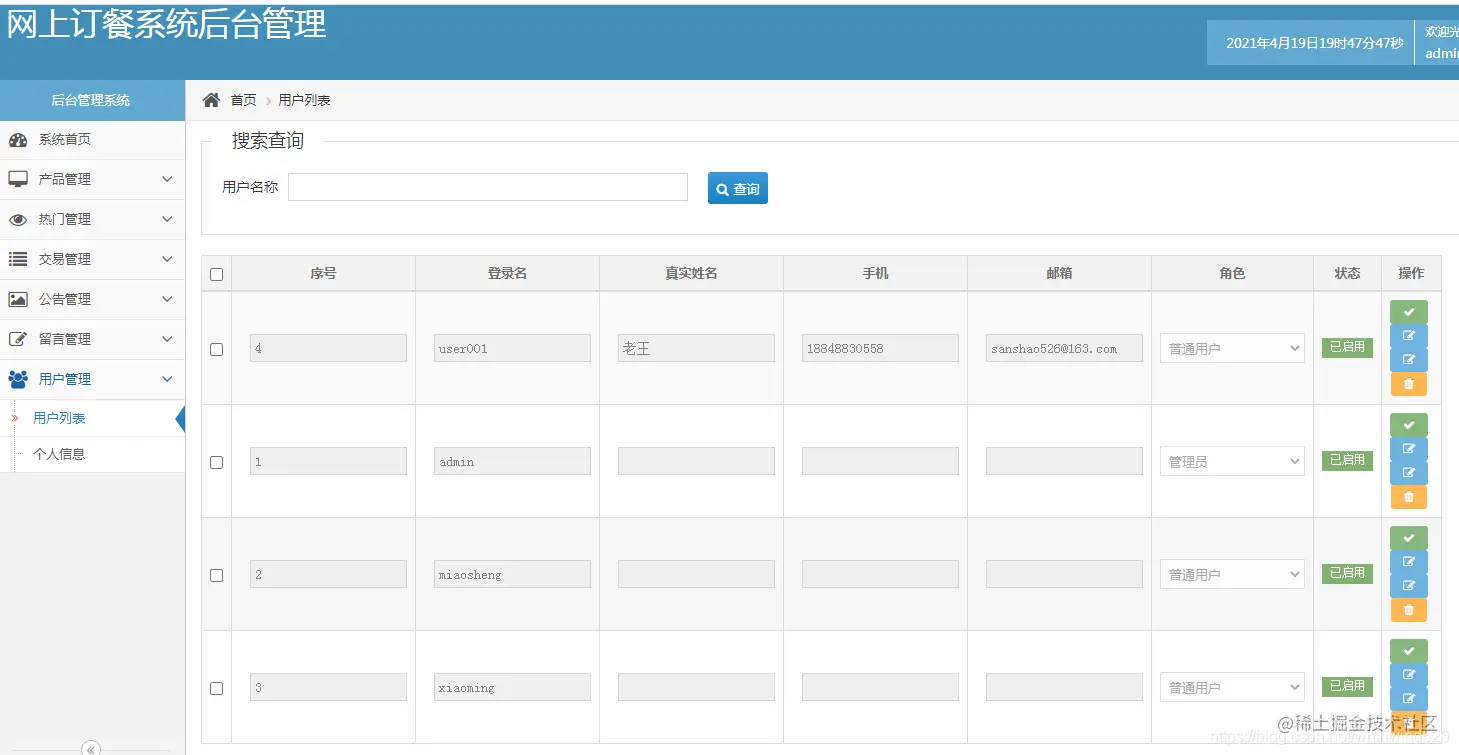Check the box for xiaoming row

click(217, 689)
